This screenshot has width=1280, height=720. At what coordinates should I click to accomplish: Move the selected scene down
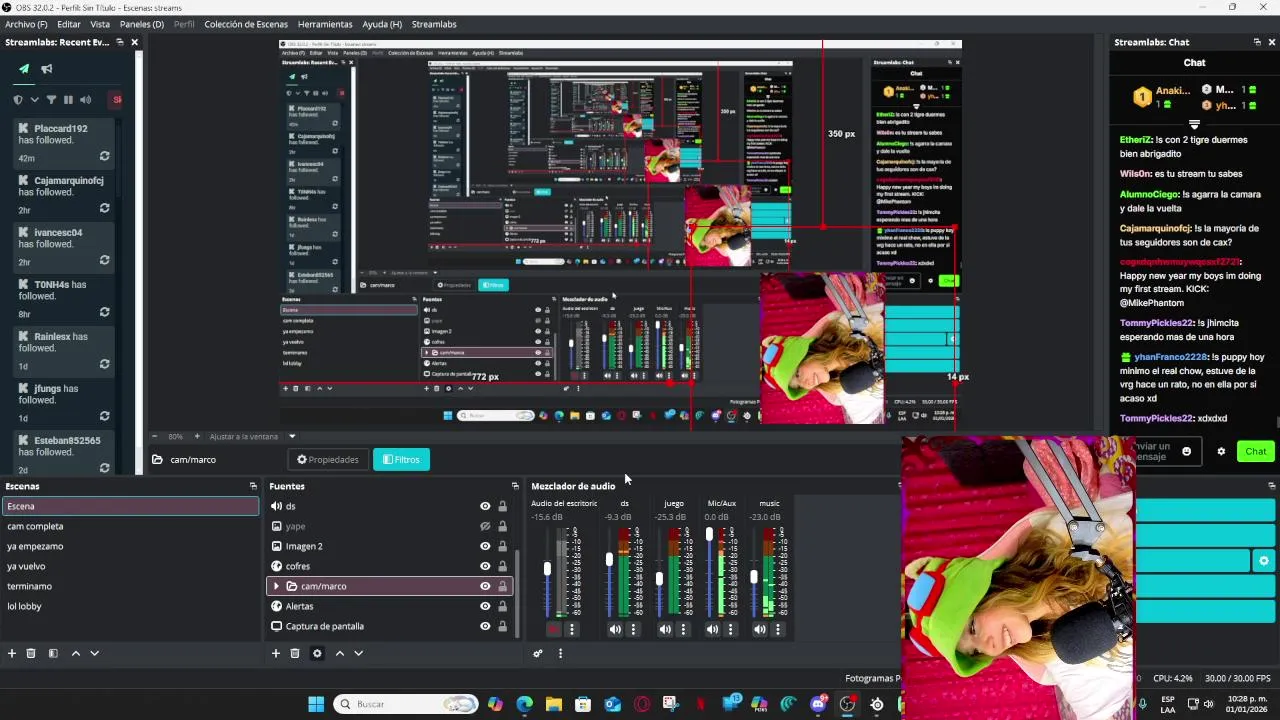point(95,653)
